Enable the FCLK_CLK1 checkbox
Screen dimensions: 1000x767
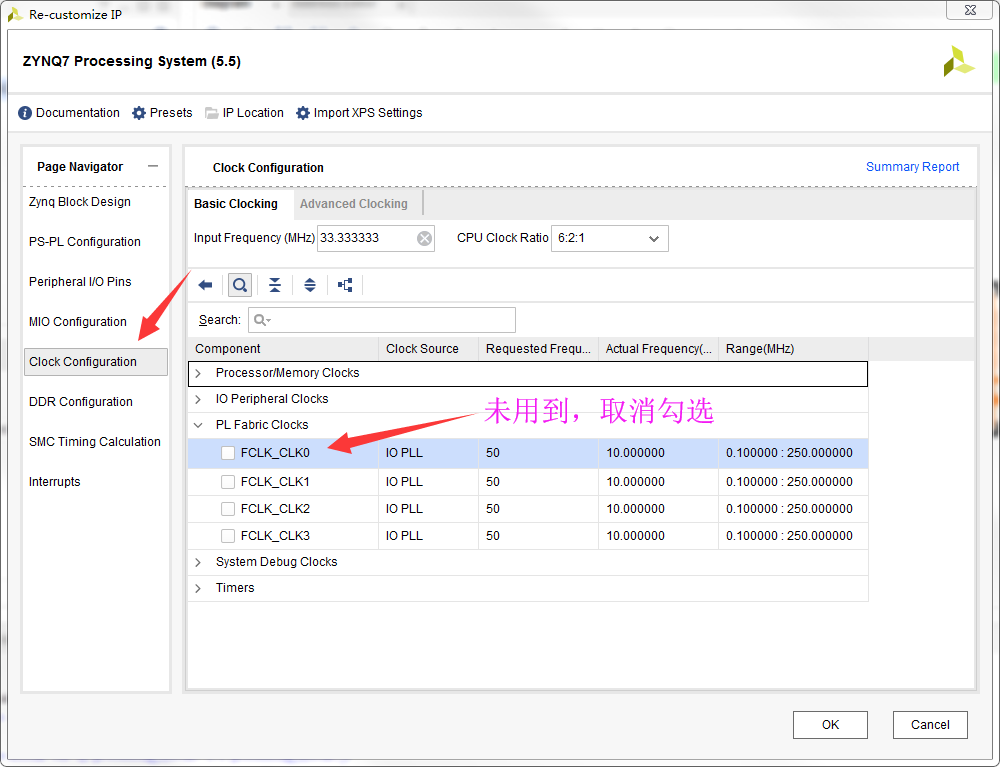point(228,482)
